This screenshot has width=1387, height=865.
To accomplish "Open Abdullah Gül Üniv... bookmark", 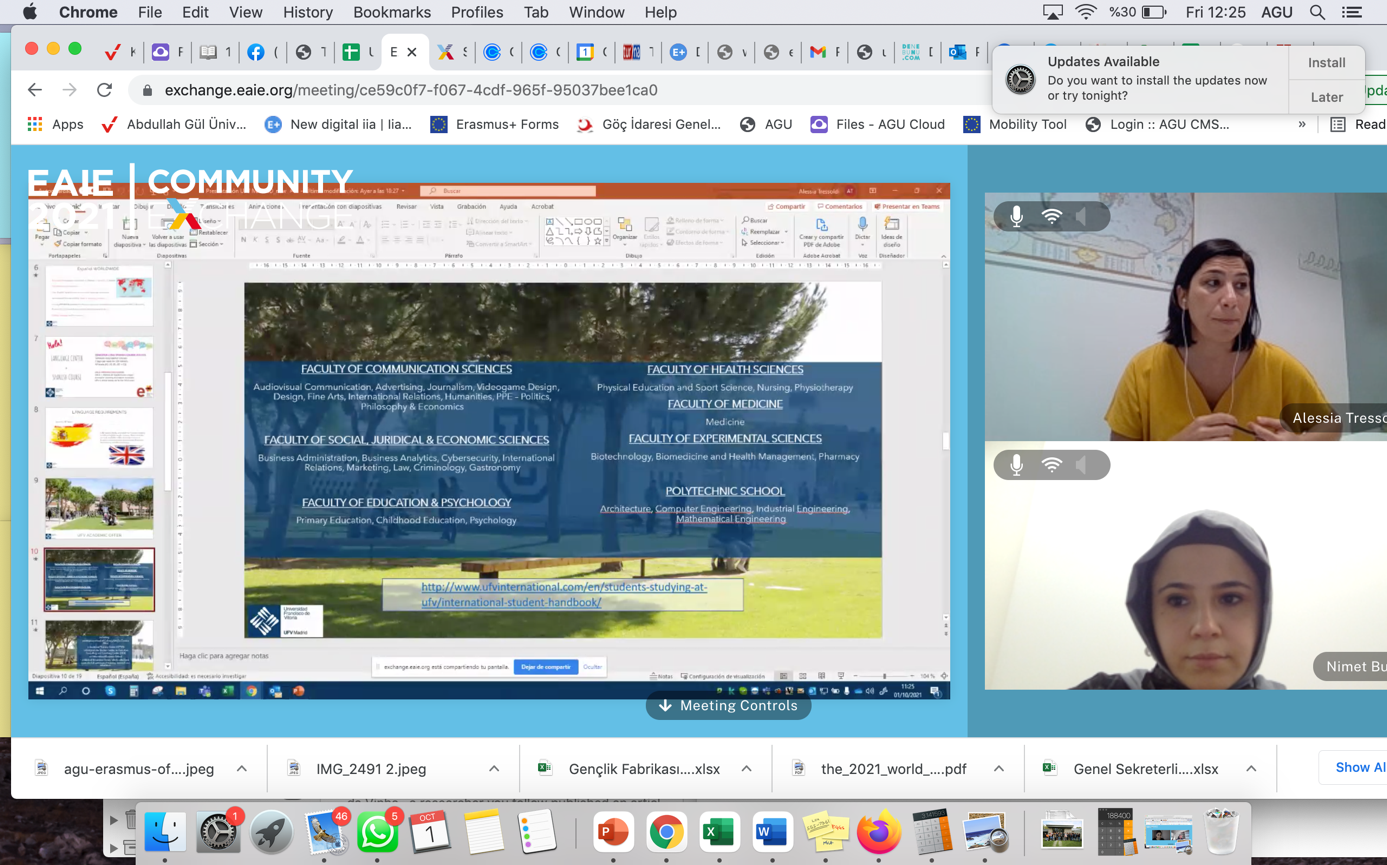I will click(174, 125).
